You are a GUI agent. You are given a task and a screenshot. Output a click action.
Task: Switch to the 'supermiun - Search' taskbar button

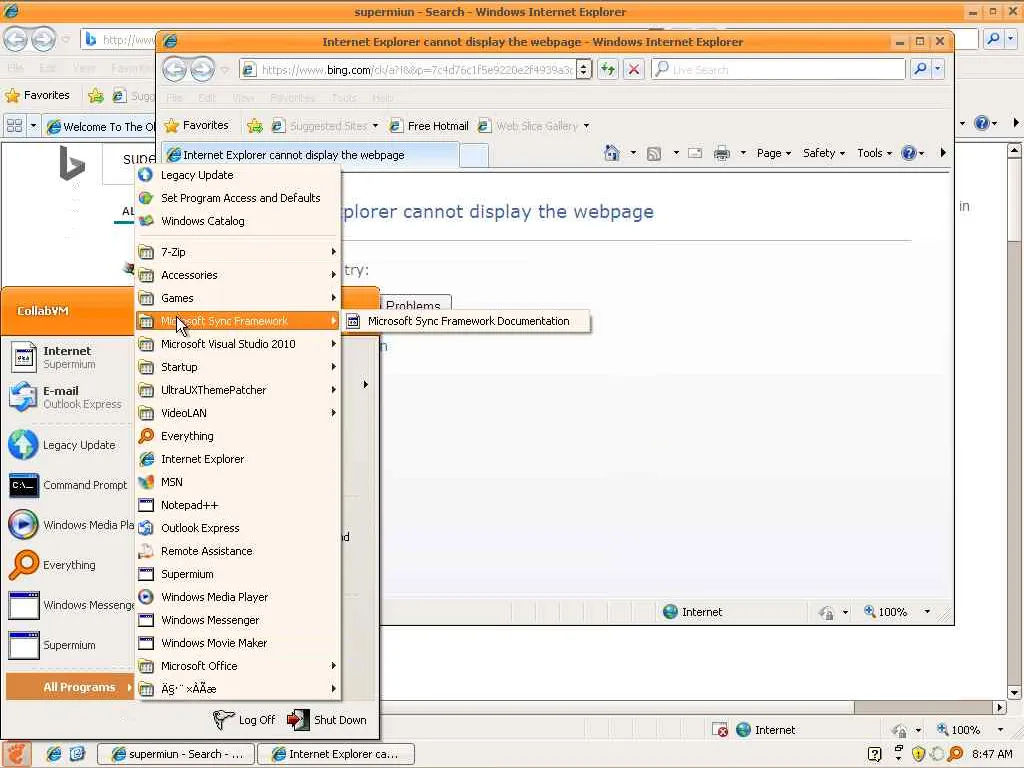pyautogui.click(x=176, y=754)
